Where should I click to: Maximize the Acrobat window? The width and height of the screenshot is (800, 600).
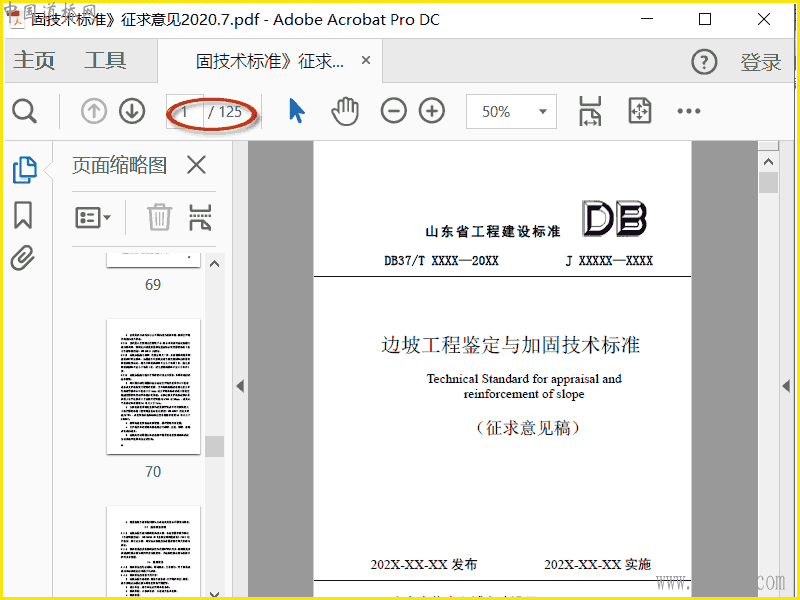(705, 19)
